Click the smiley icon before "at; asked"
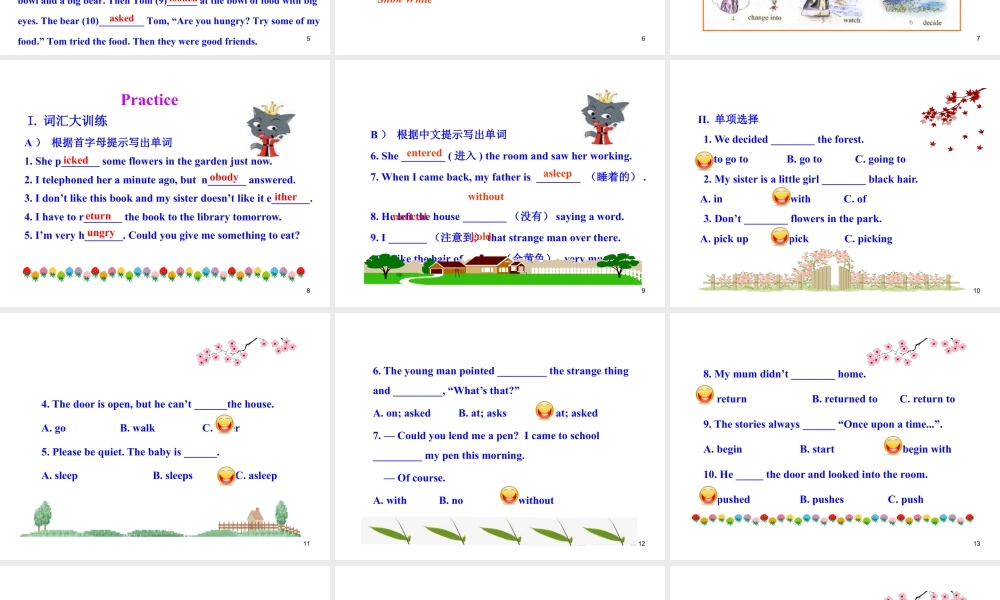This screenshot has width=1000, height=600. (x=544, y=411)
